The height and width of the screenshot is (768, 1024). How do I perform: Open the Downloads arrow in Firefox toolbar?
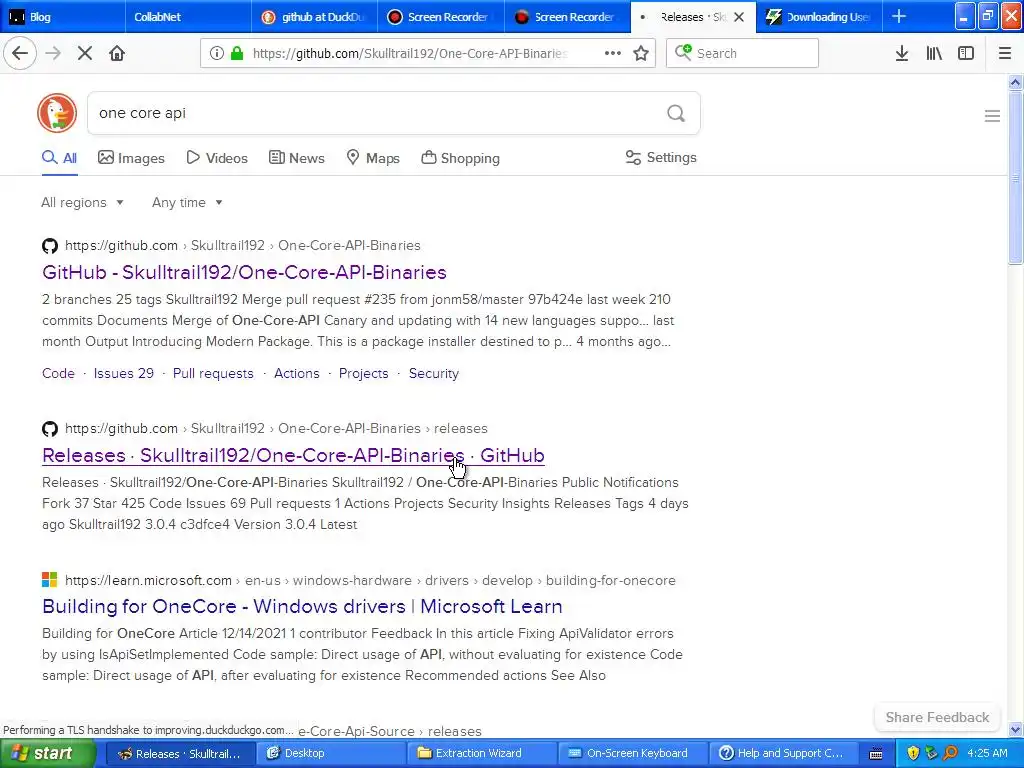coord(902,54)
